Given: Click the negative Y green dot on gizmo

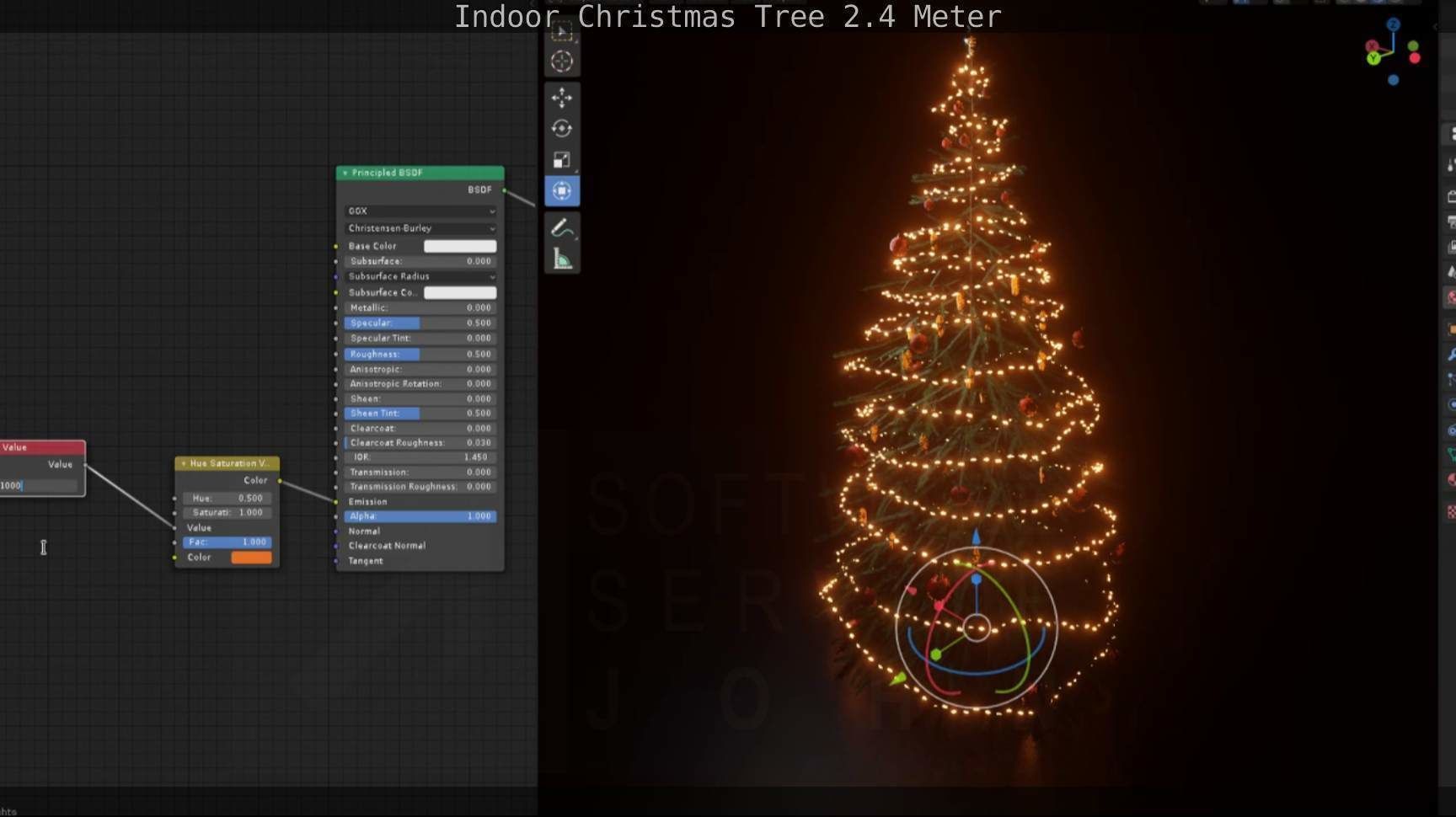Looking at the screenshot, I should 1413,46.
